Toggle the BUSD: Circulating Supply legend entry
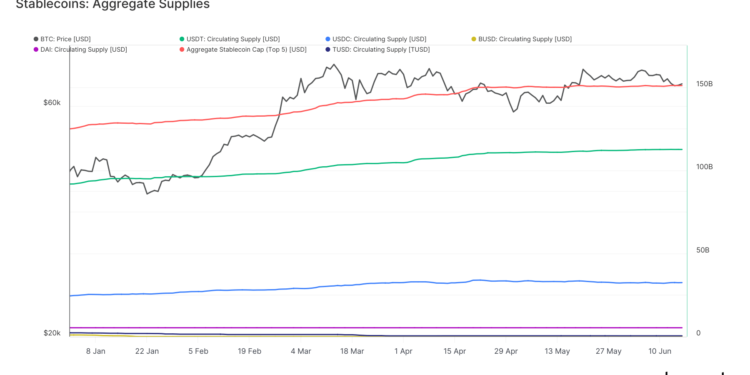 coord(521,39)
